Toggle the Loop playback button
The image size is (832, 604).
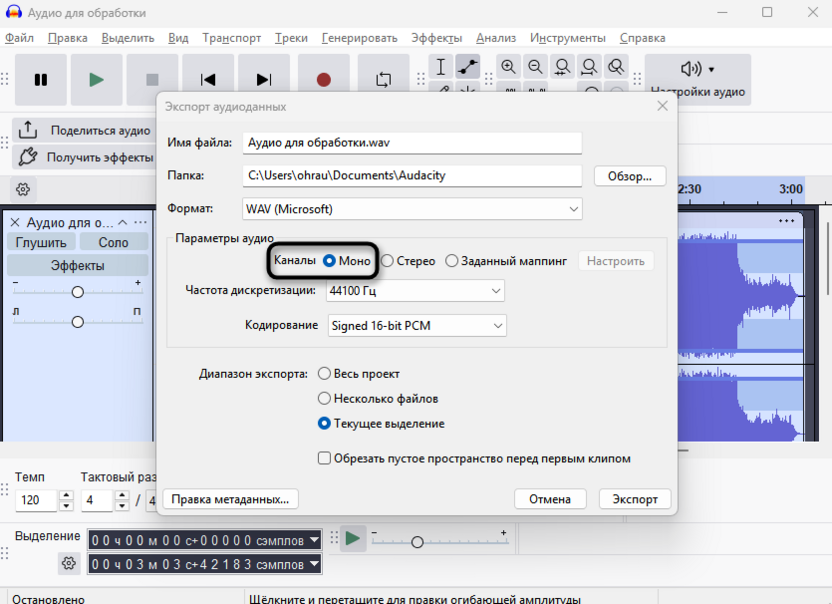pyautogui.click(x=384, y=80)
